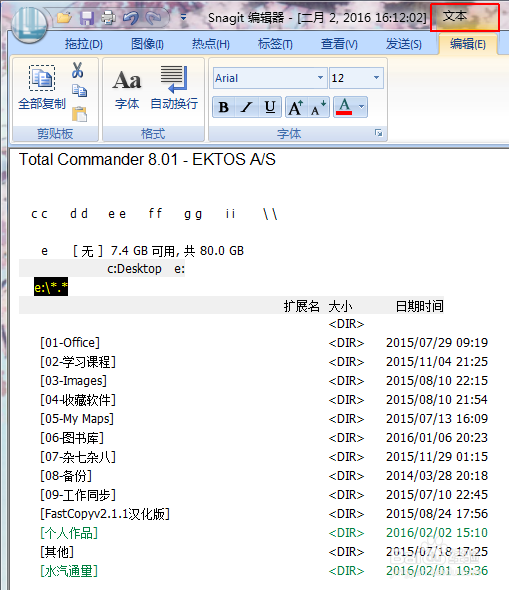Expand the font name dropdown arrow
Screen dimensions: 509x590
pyautogui.click(x=321, y=78)
